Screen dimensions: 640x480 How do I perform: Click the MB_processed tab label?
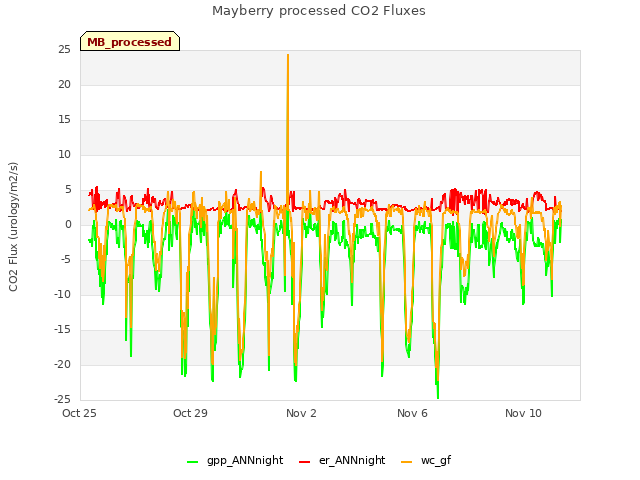[129, 42]
